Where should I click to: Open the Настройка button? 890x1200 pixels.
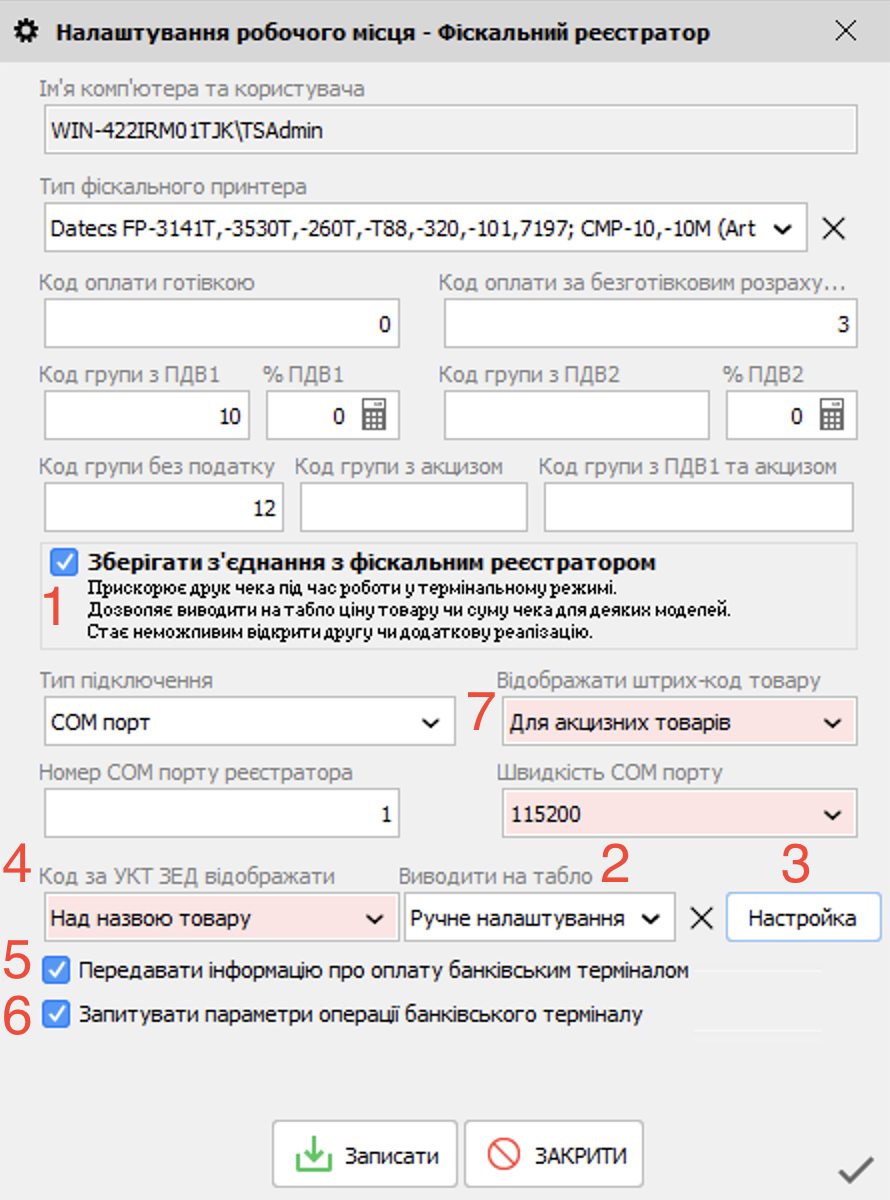tap(802, 918)
